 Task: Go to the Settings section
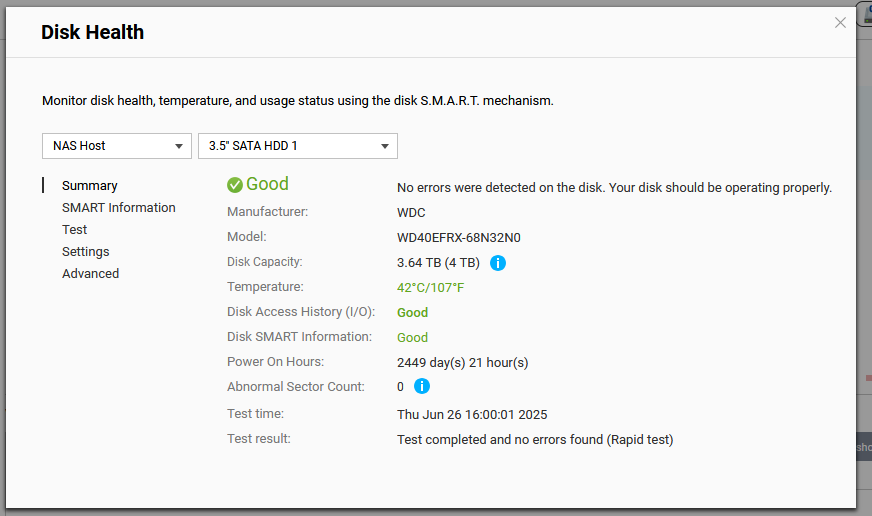pos(86,252)
